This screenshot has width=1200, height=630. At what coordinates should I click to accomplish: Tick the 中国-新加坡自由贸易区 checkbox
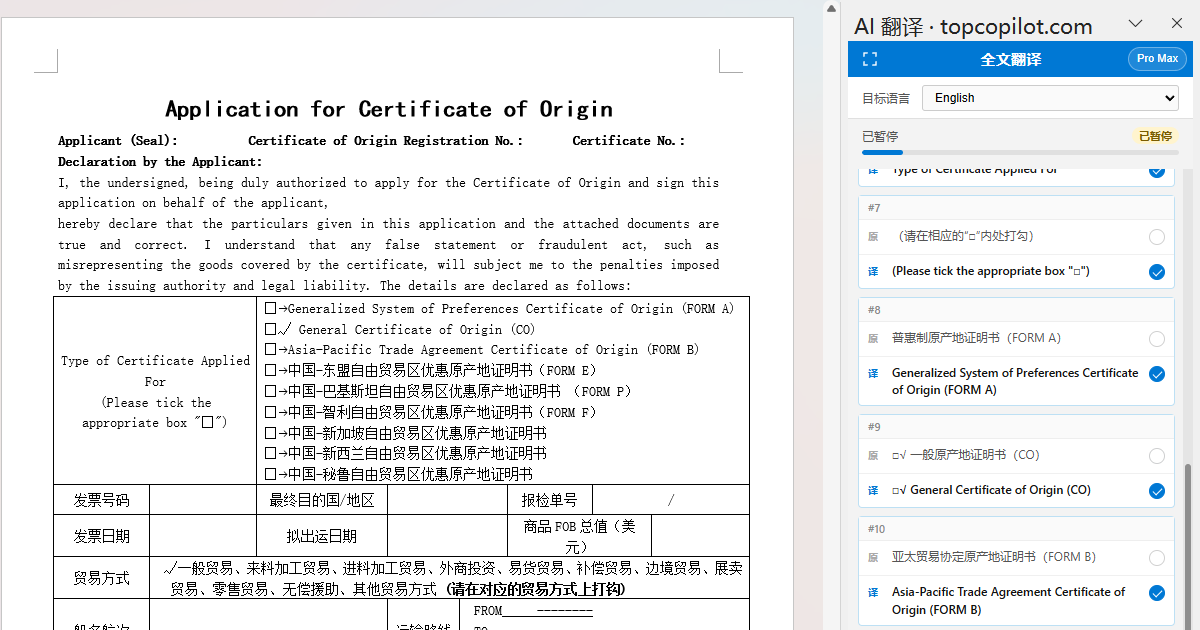click(x=270, y=433)
